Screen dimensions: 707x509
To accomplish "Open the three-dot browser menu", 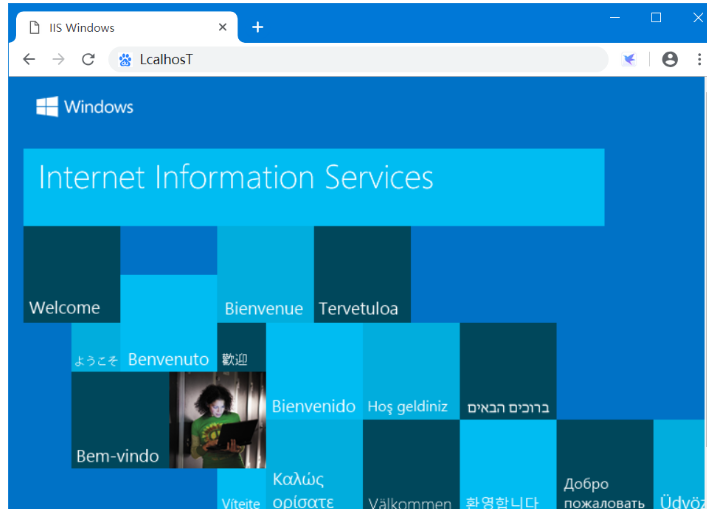I will [699, 59].
